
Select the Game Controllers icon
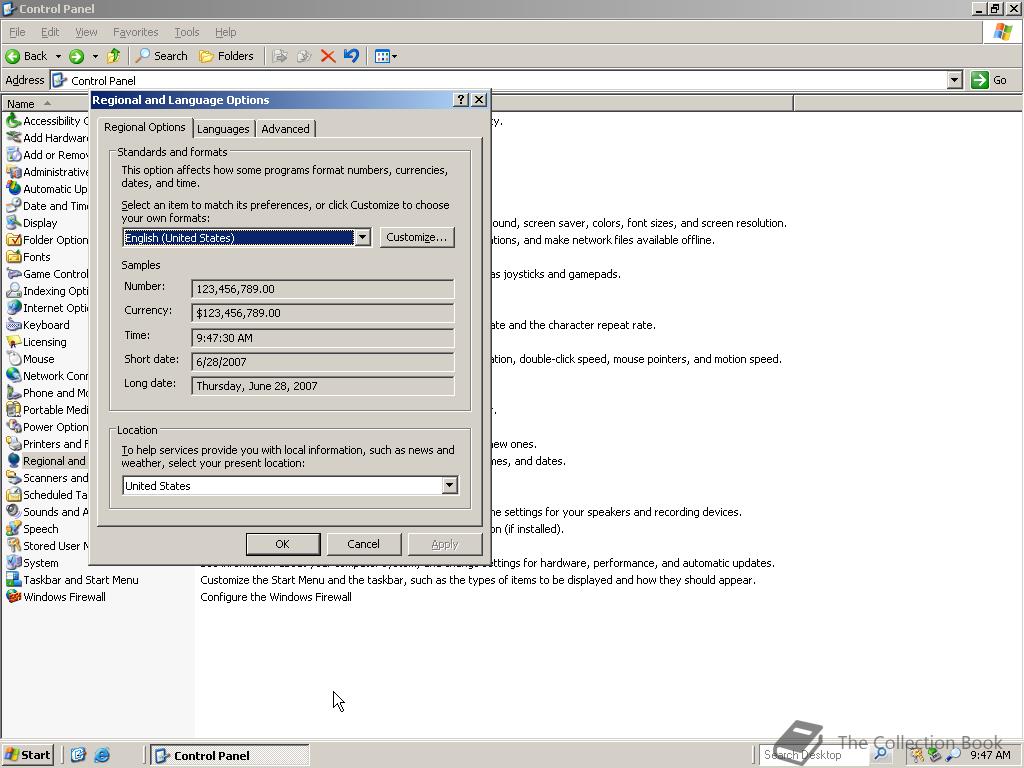tap(14, 274)
